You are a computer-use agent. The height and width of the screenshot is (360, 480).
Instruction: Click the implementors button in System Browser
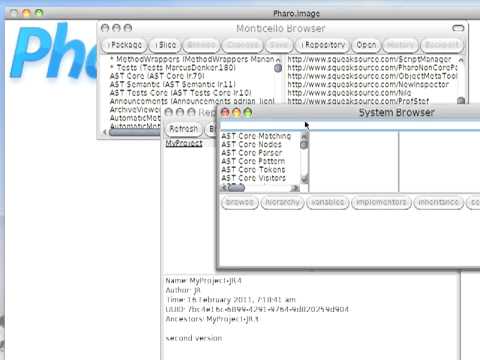(381, 202)
